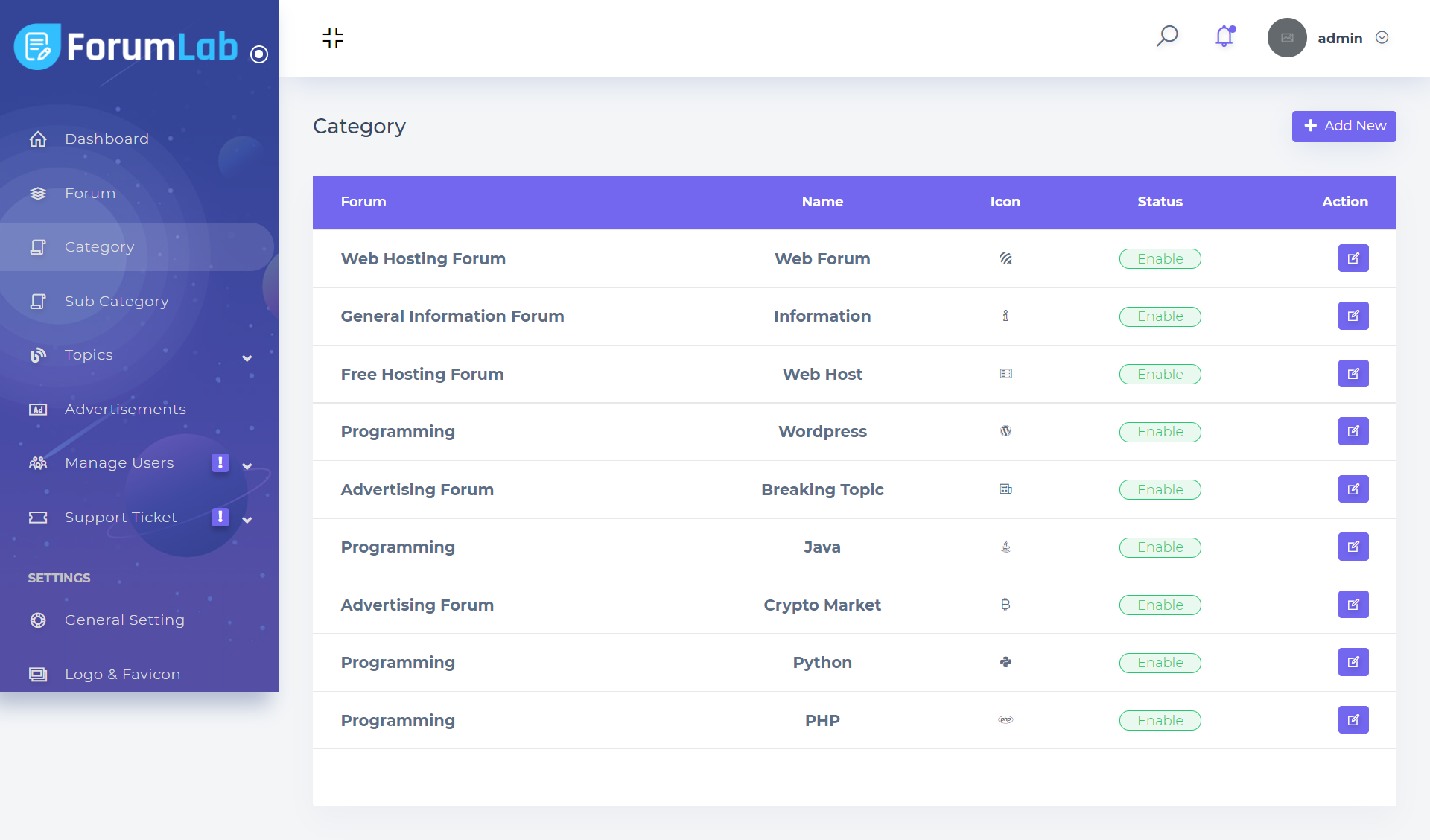Toggle sidebar radio button beside logo
This screenshot has height=840, width=1430.
259,54
